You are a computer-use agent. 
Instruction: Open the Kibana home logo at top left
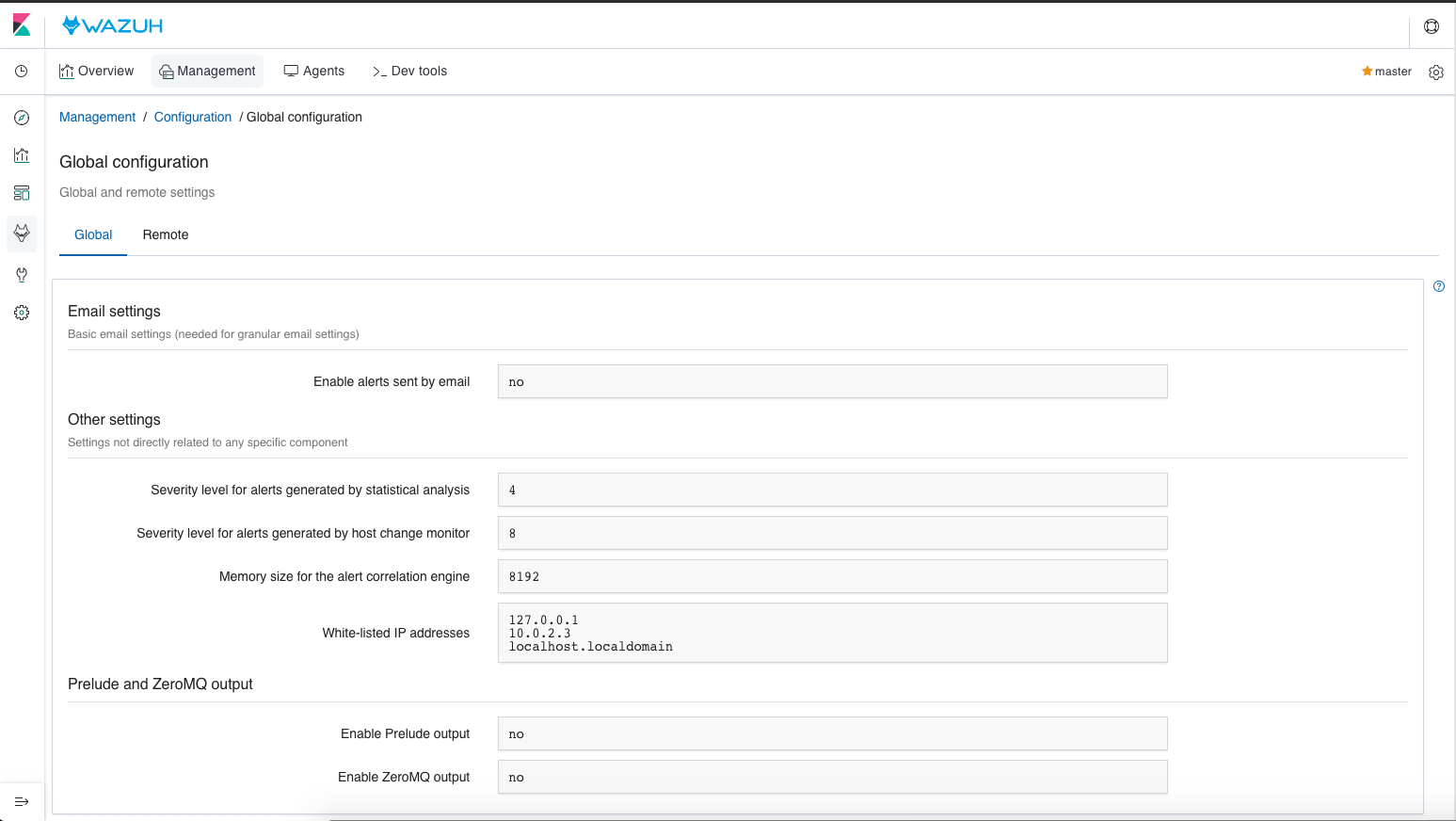tap(21, 25)
